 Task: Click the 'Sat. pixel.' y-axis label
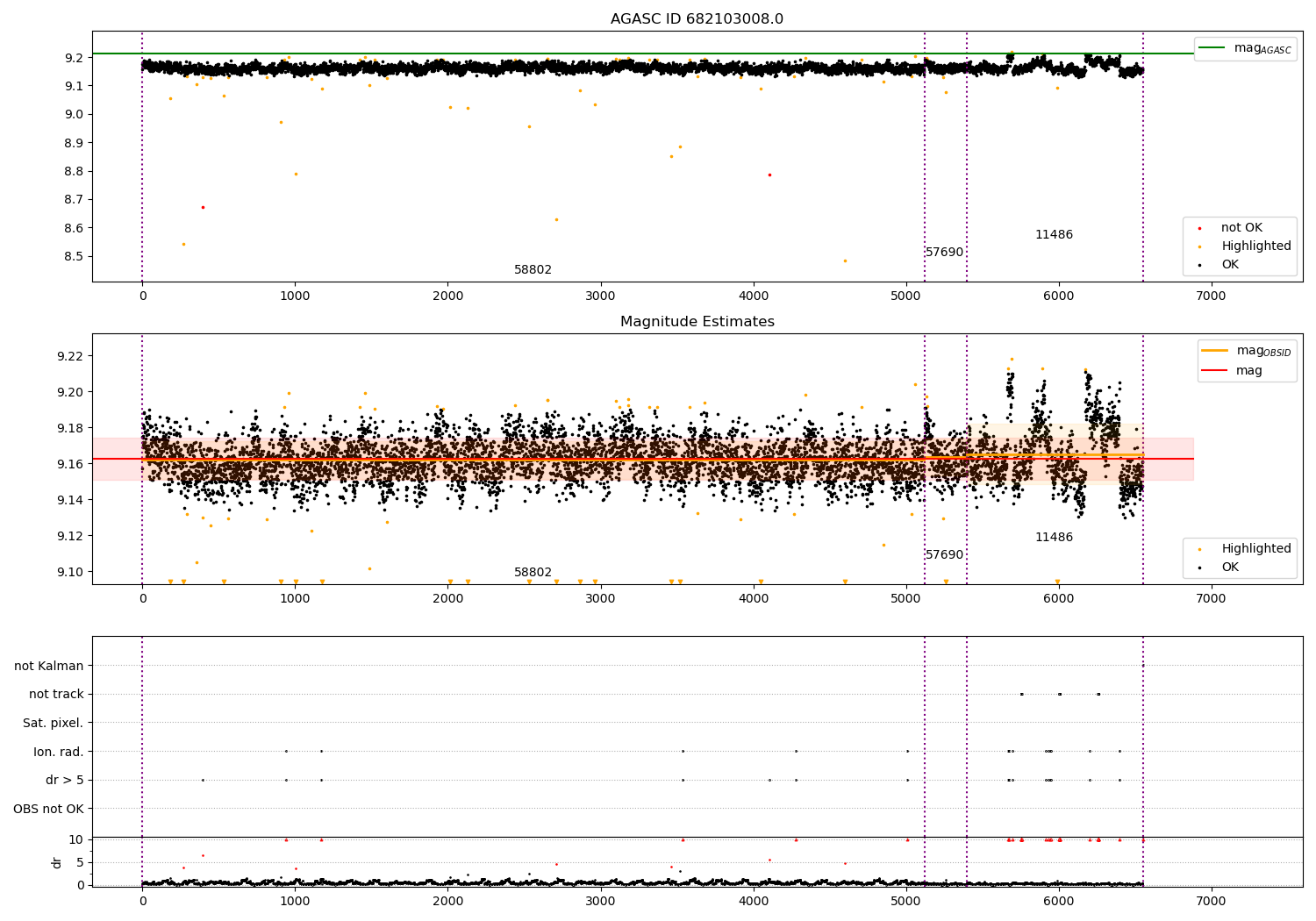point(54,723)
